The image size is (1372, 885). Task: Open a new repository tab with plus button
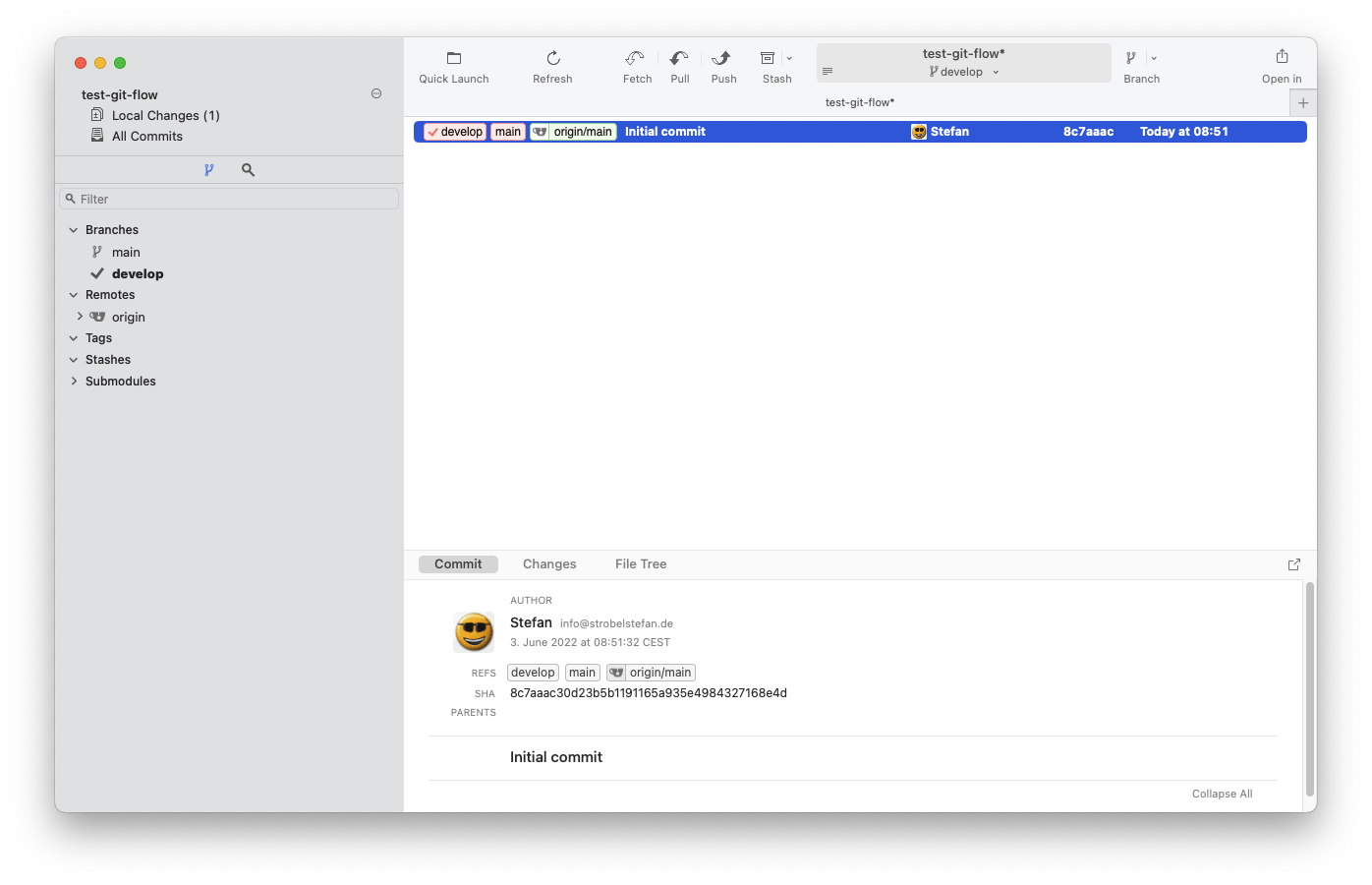click(1302, 101)
